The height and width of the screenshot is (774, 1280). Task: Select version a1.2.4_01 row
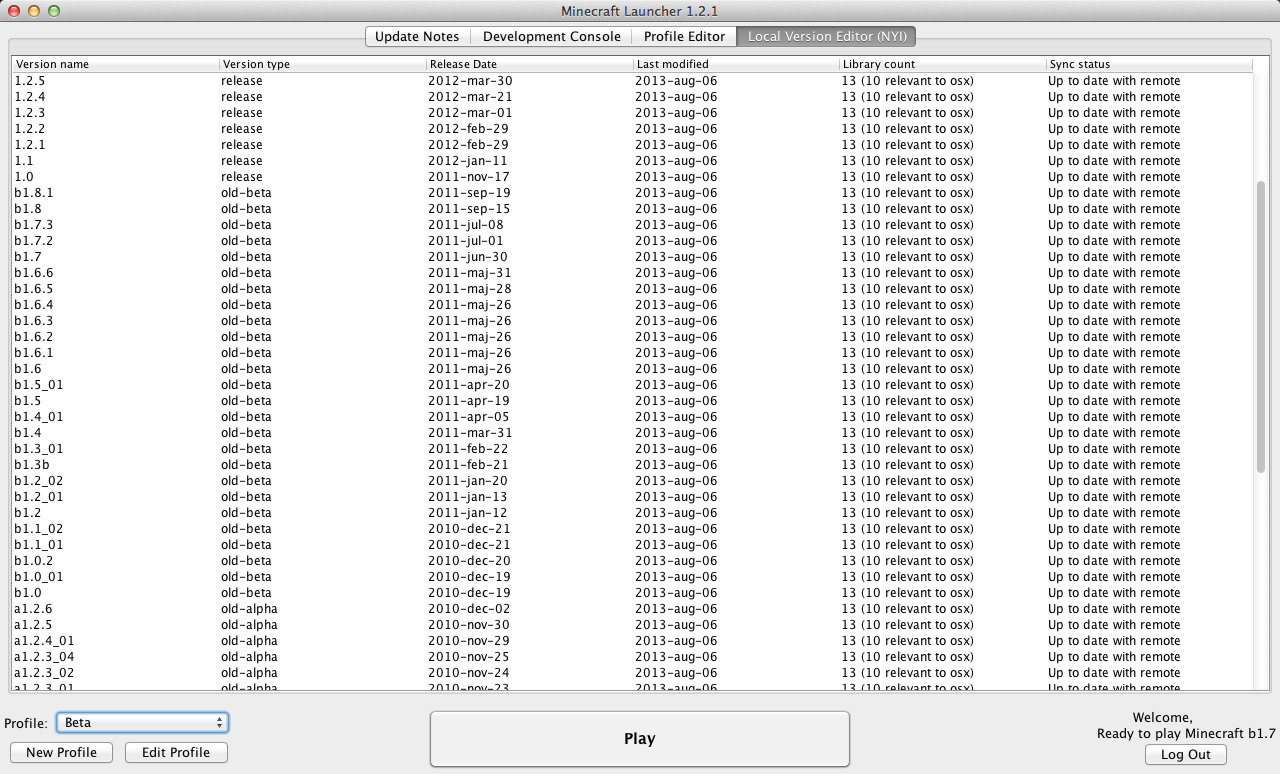633,641
